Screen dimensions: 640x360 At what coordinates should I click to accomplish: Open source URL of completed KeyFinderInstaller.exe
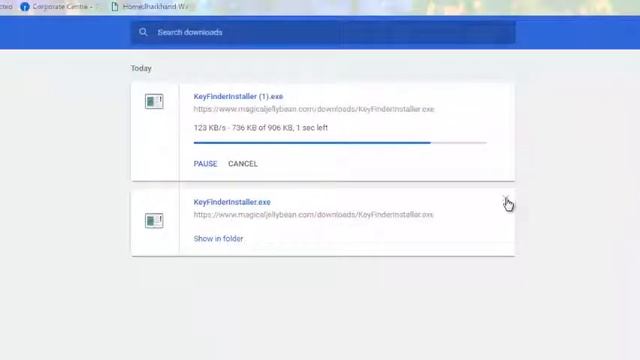pyautogui.click(x=313, y=215)
